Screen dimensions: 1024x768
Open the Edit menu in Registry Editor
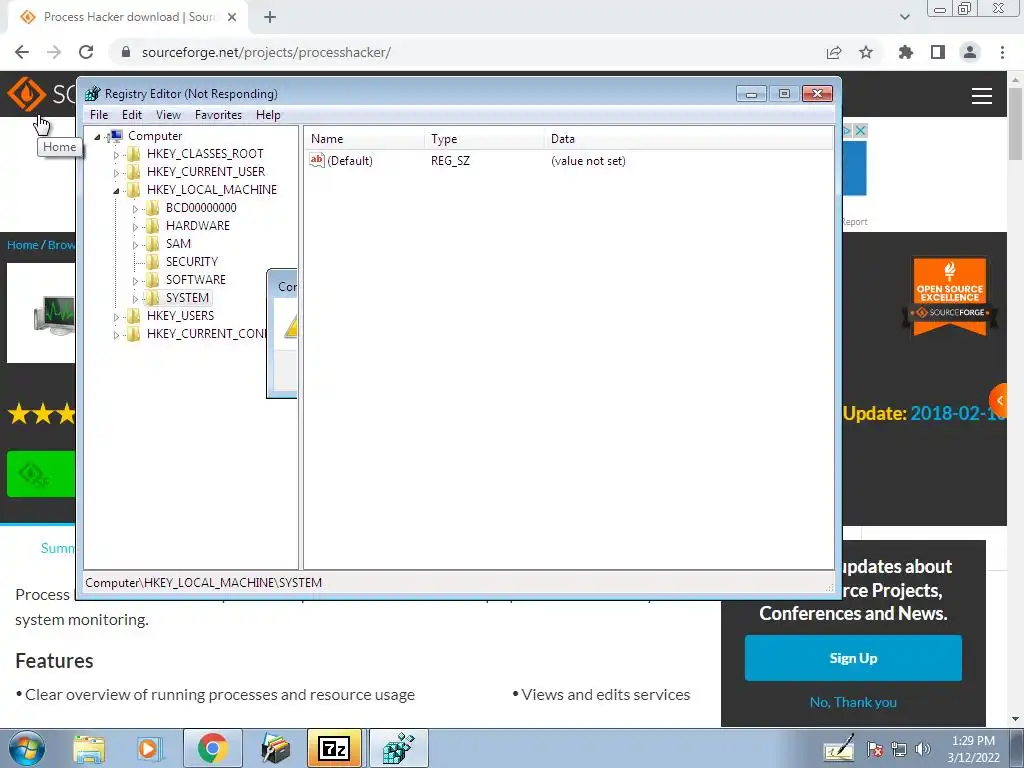point(132,115)
